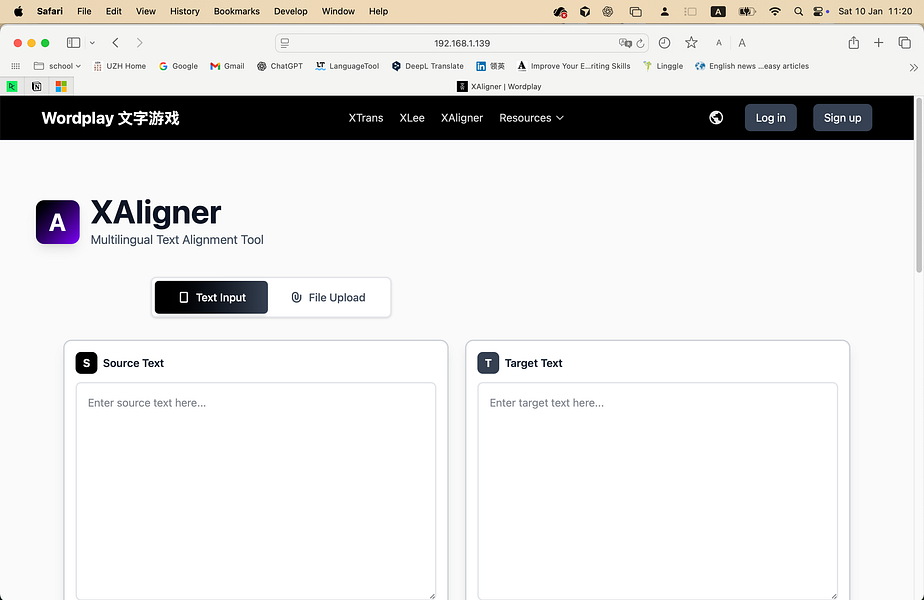
Task: Open the History menu
Action: [x=184, y=11]
